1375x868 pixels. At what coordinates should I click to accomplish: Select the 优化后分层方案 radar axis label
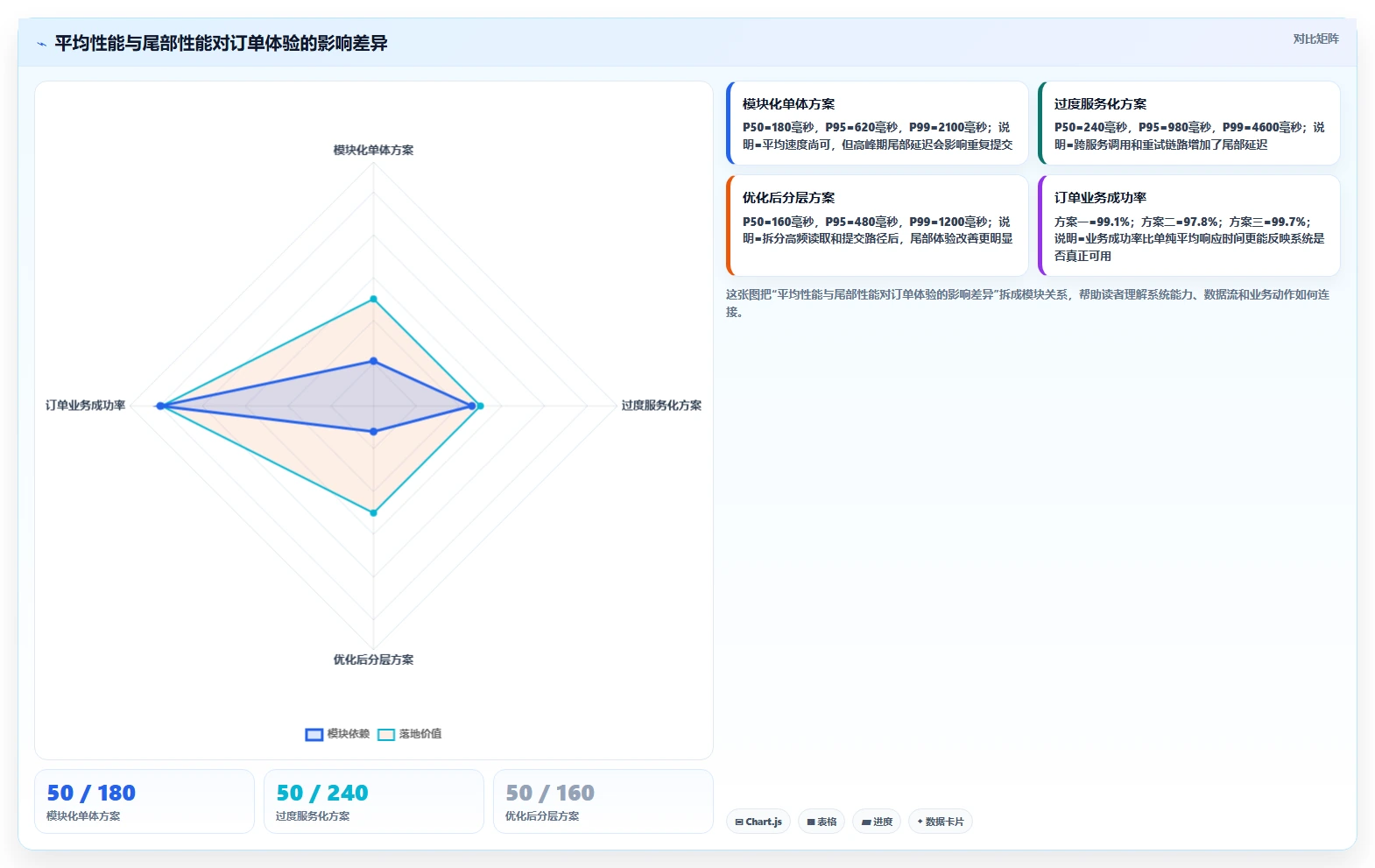pyautogui.click(x=373, y=660)
